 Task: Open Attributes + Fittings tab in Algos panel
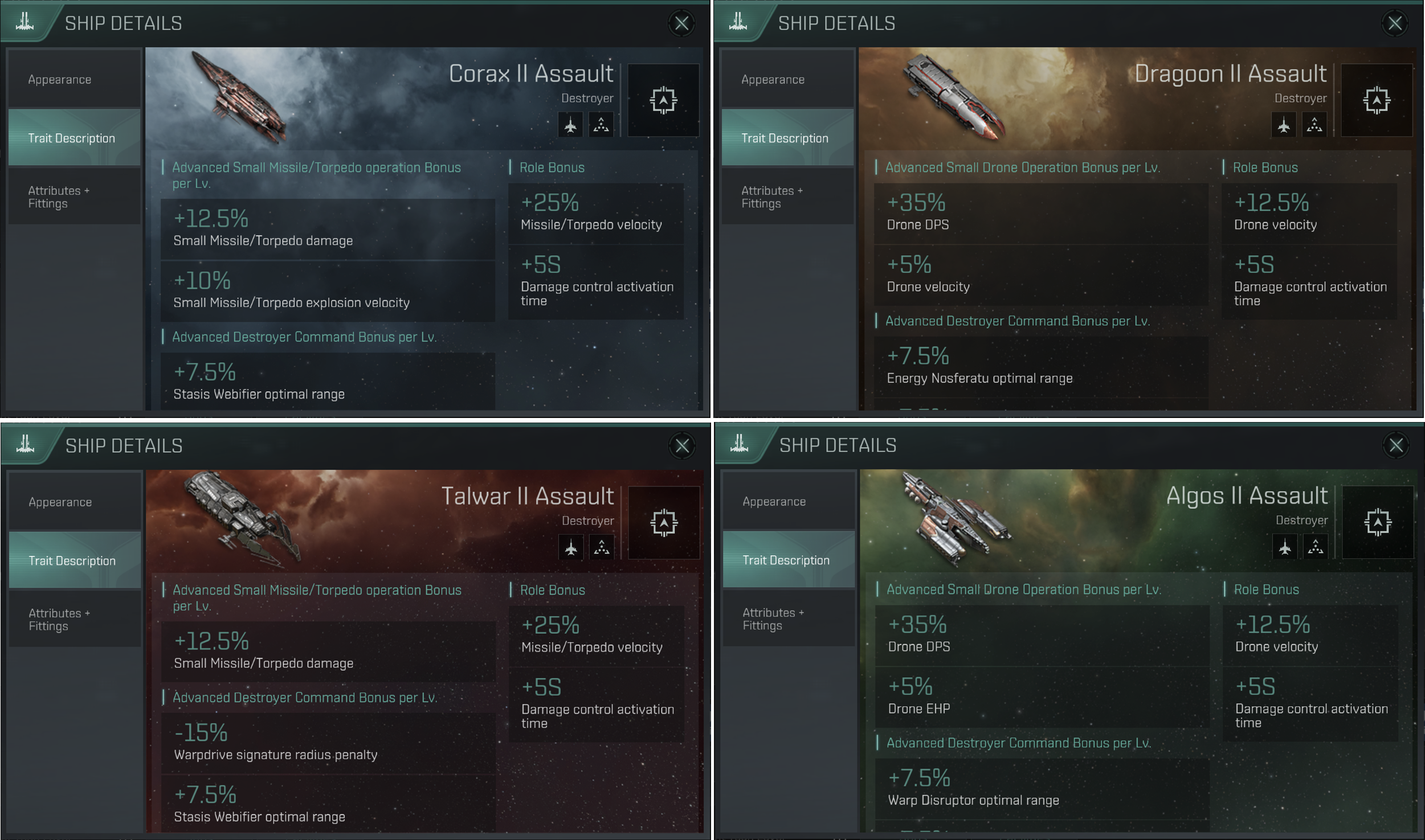click(789, 619)
